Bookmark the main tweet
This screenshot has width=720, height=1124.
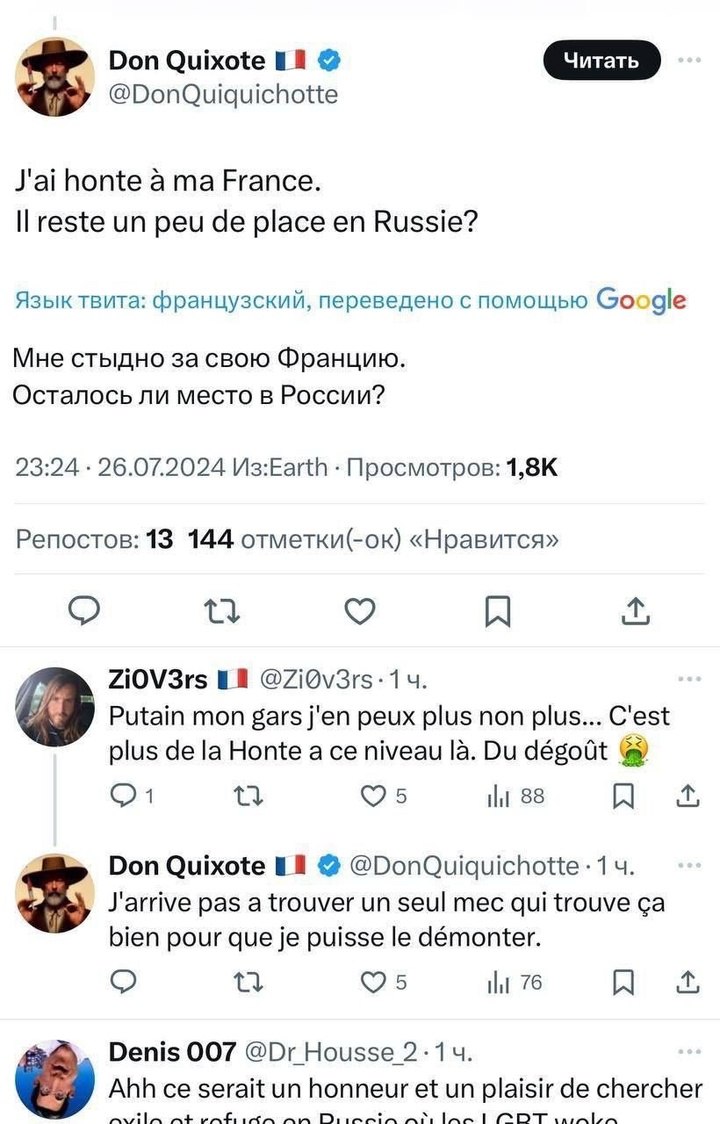pos(497,611)
